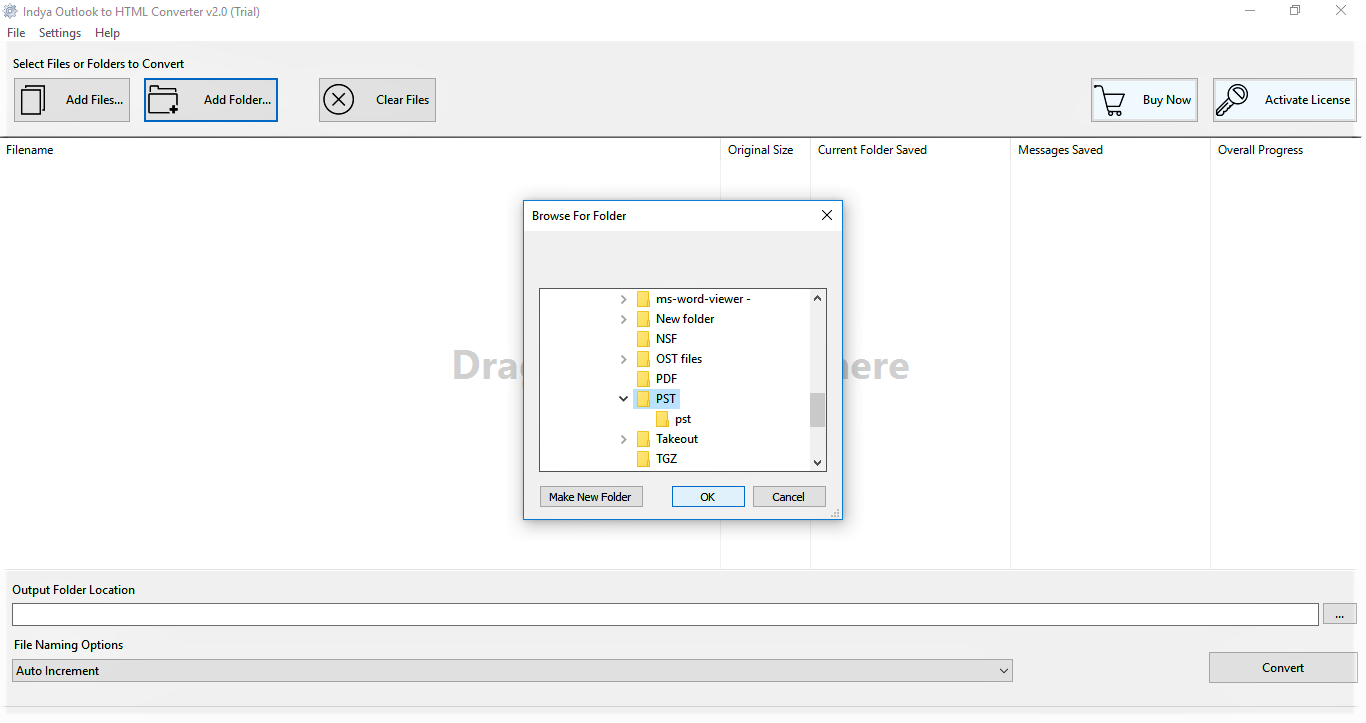
Task: Click the folder tree scrollbar up arrow
Action: (x=818, y=298)
